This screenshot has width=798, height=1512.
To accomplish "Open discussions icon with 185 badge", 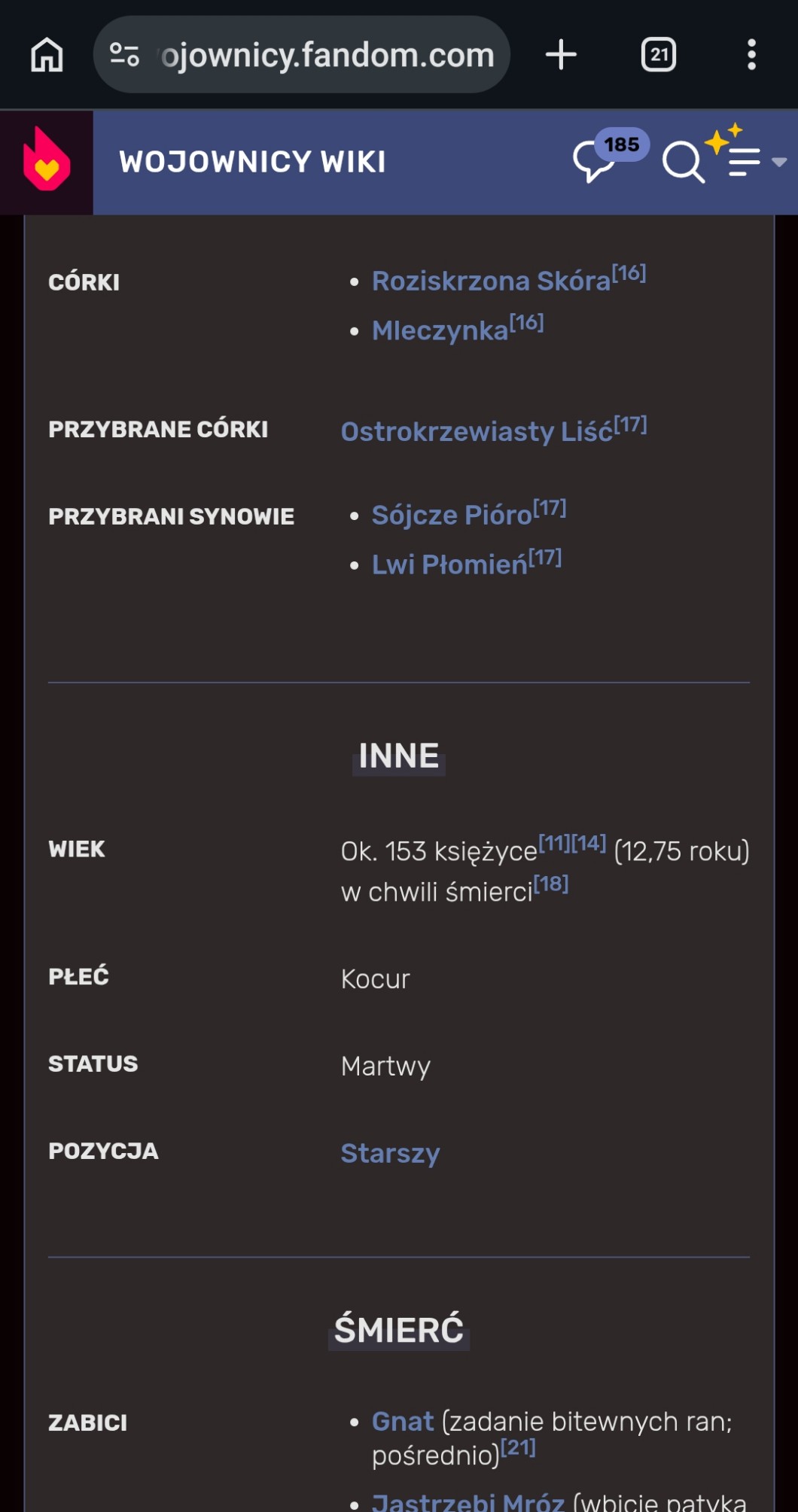I will pyautogui.click(x=596, y=160).
